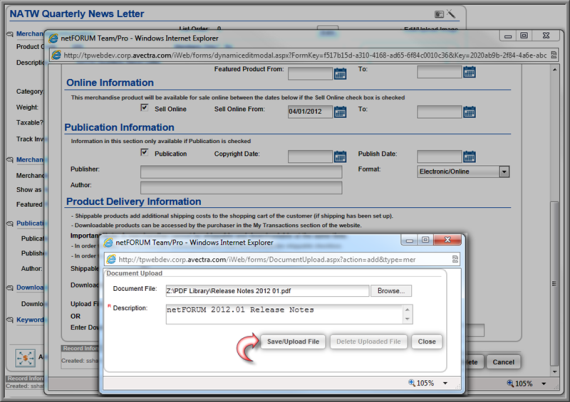The height and width of the screenshot is (402, 570).
Task: Click the Copyright Date input field
Action: pos(310,157)
